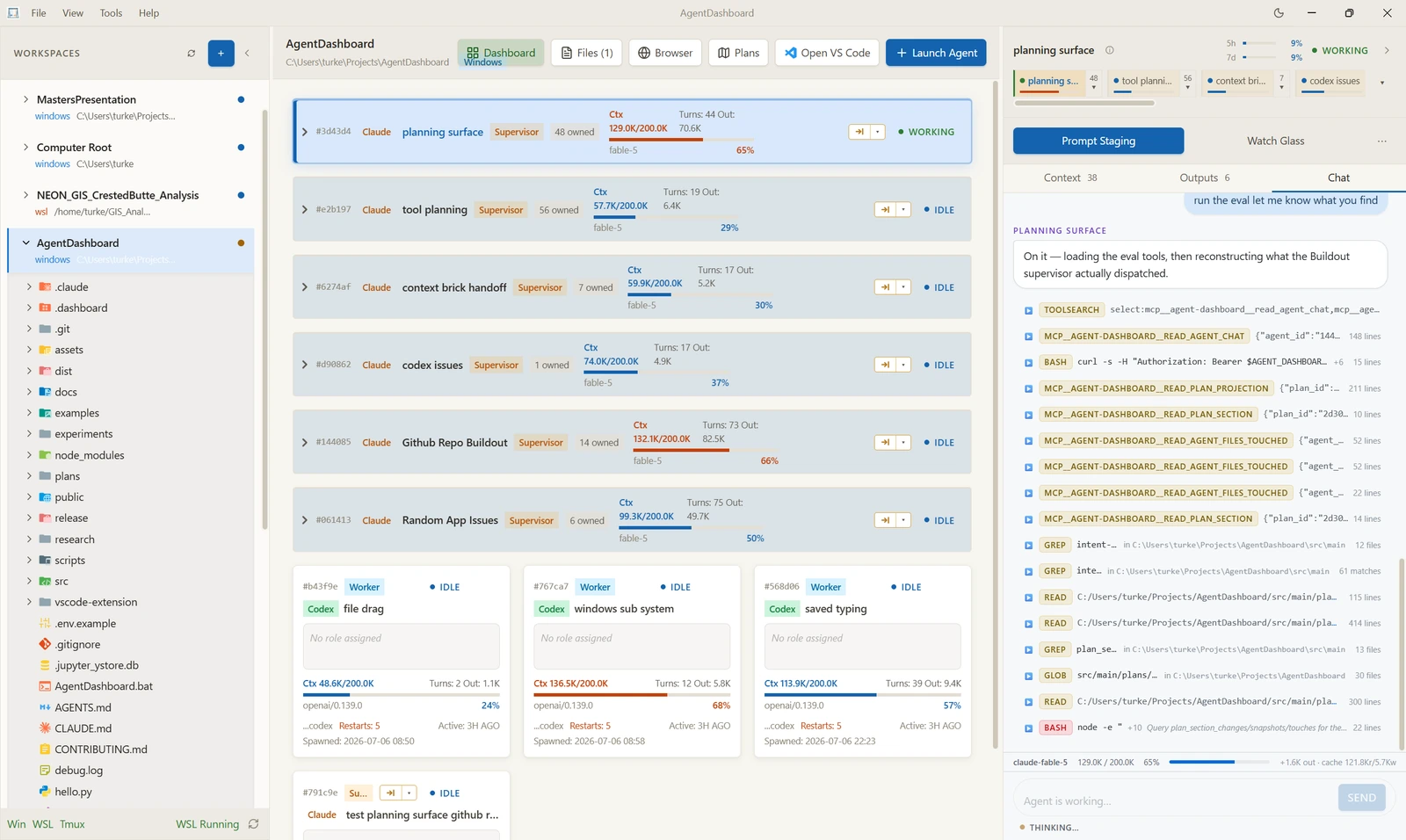Click the send-to arrow icon on context brick handoff row

pos(885,287)
